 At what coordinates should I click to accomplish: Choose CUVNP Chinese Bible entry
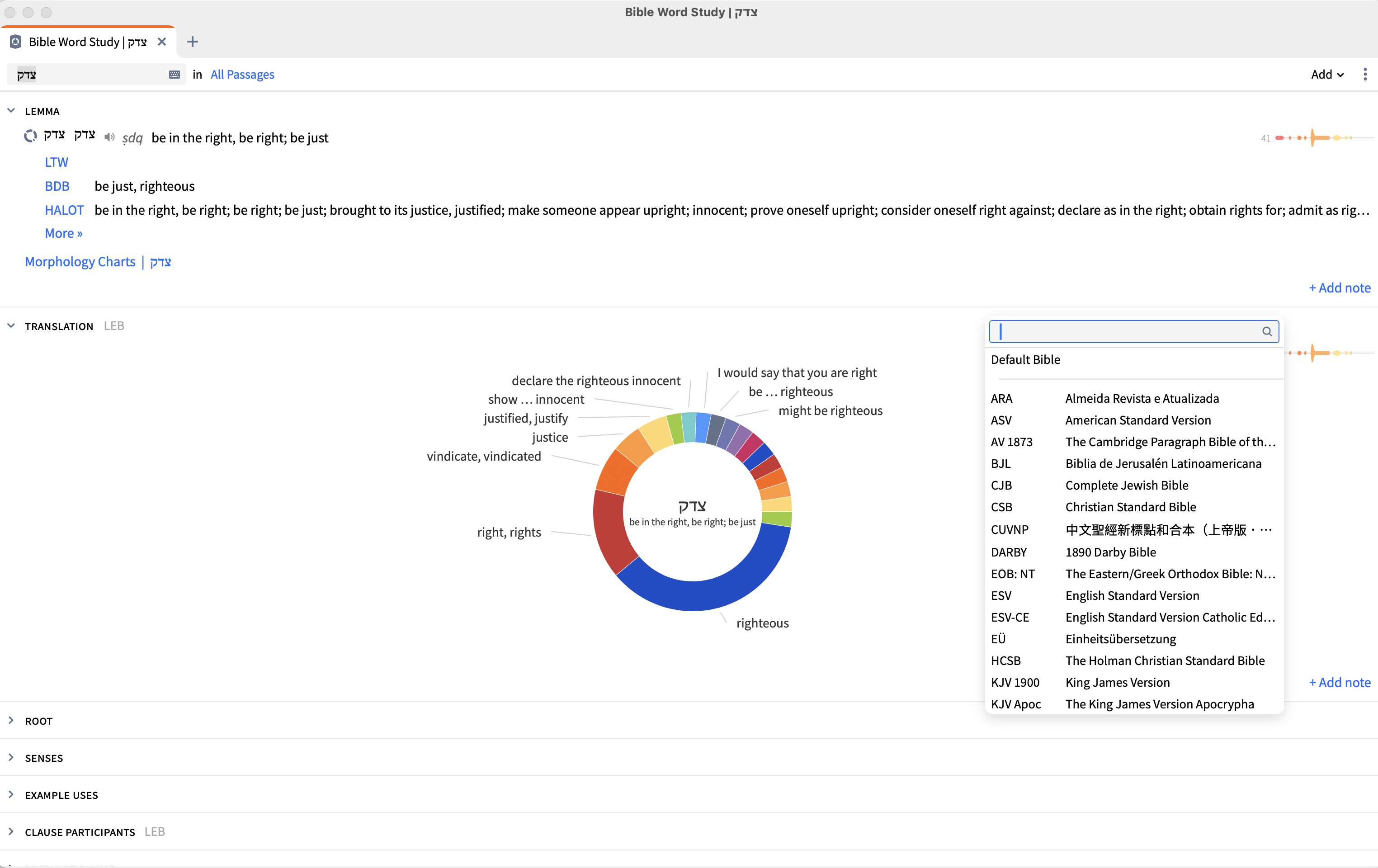1134,529
